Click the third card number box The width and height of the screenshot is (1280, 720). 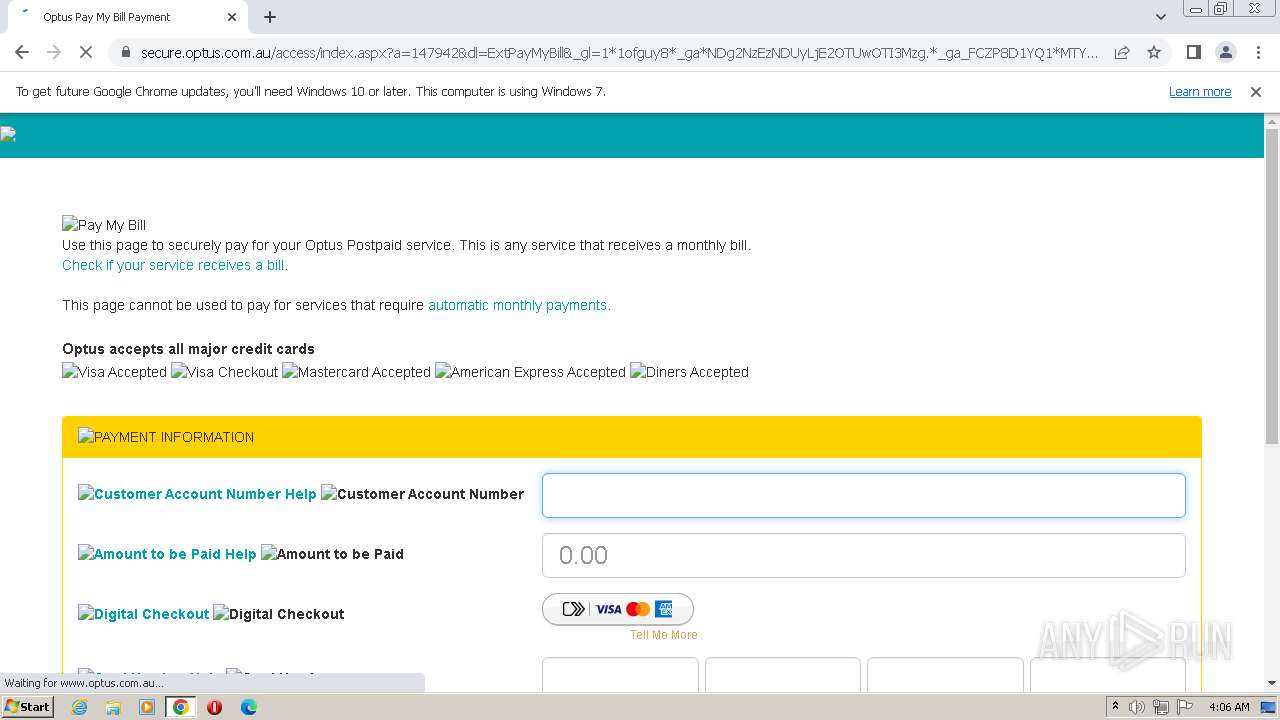945,675
